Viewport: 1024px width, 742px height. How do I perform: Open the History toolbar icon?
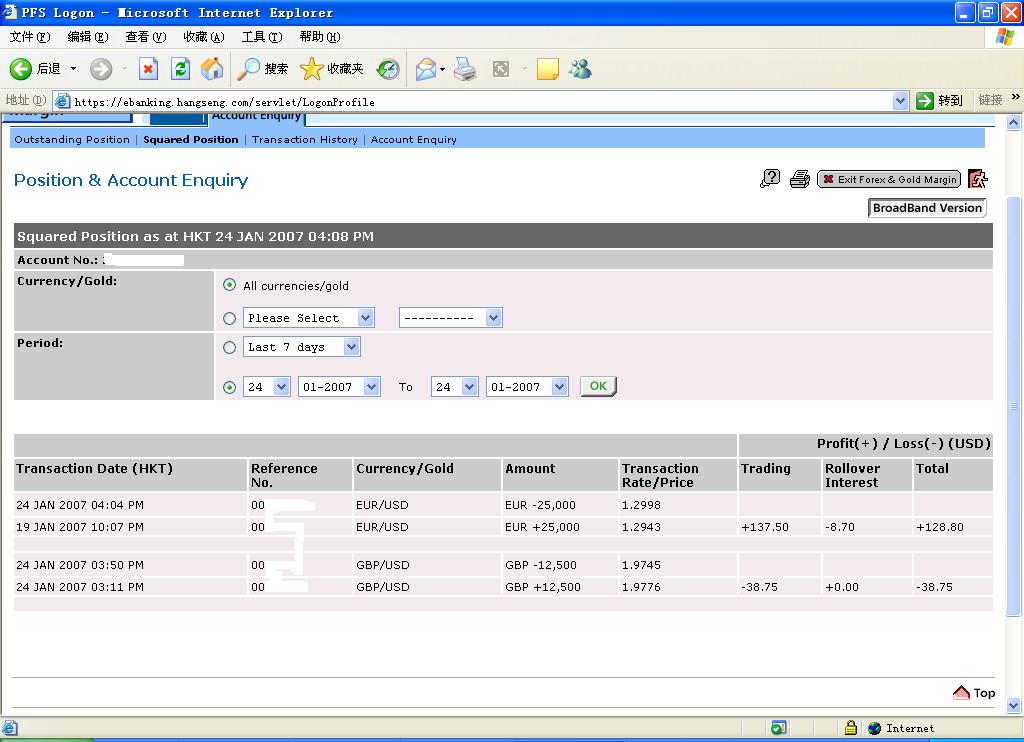pyautogui.click(x=388, y=68)
